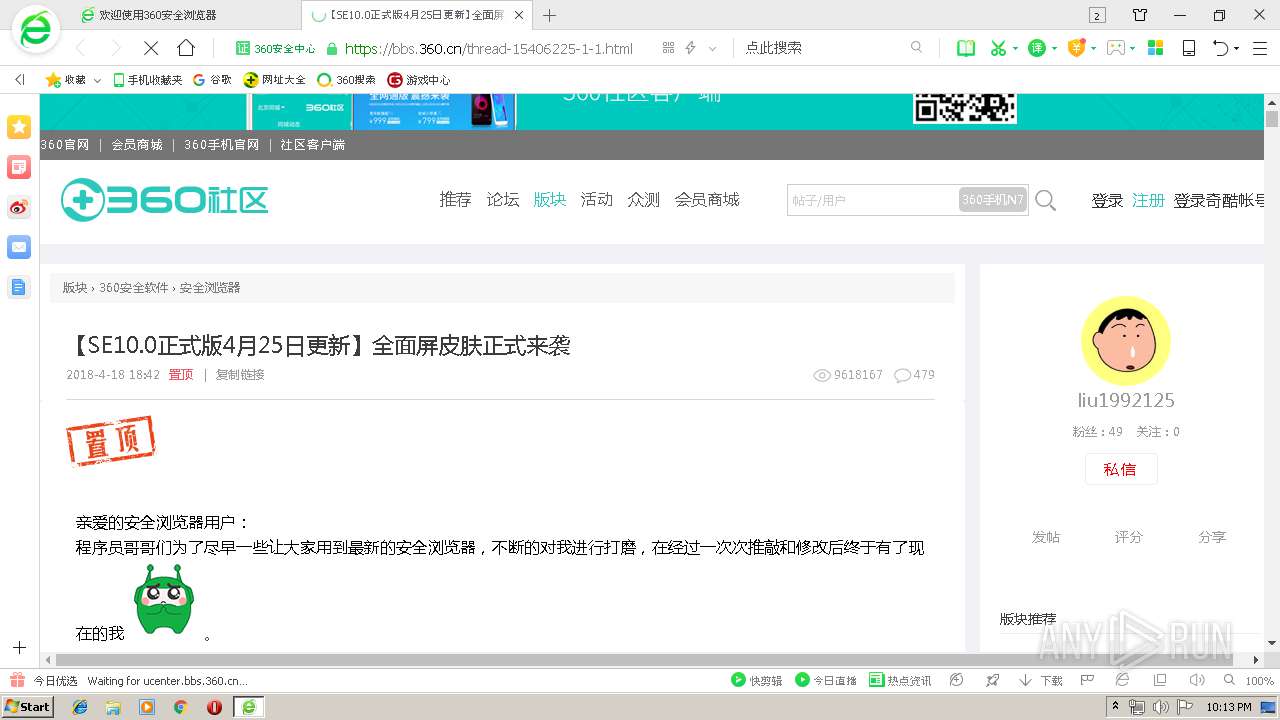
Task: Click 复制链接 copy link
Action: tap(240, 375)
